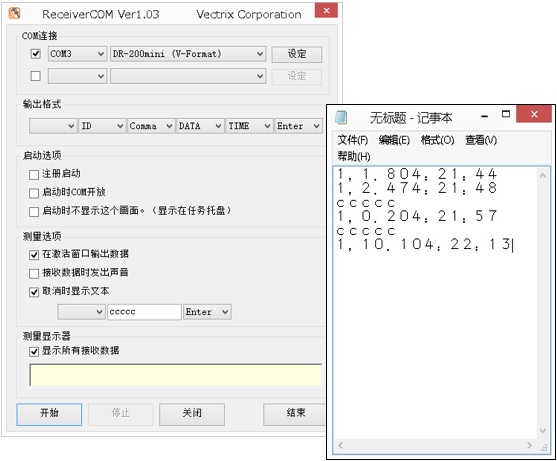Open Notepad 编辑(E) menu

click(394, 140)
